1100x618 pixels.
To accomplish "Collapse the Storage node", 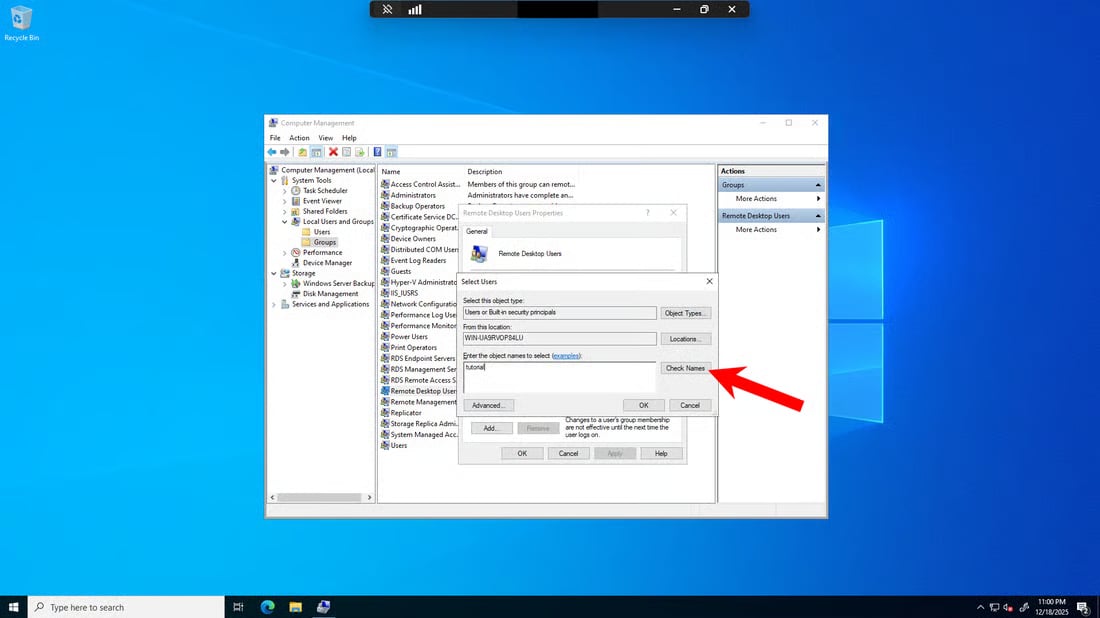I will 274,274.
